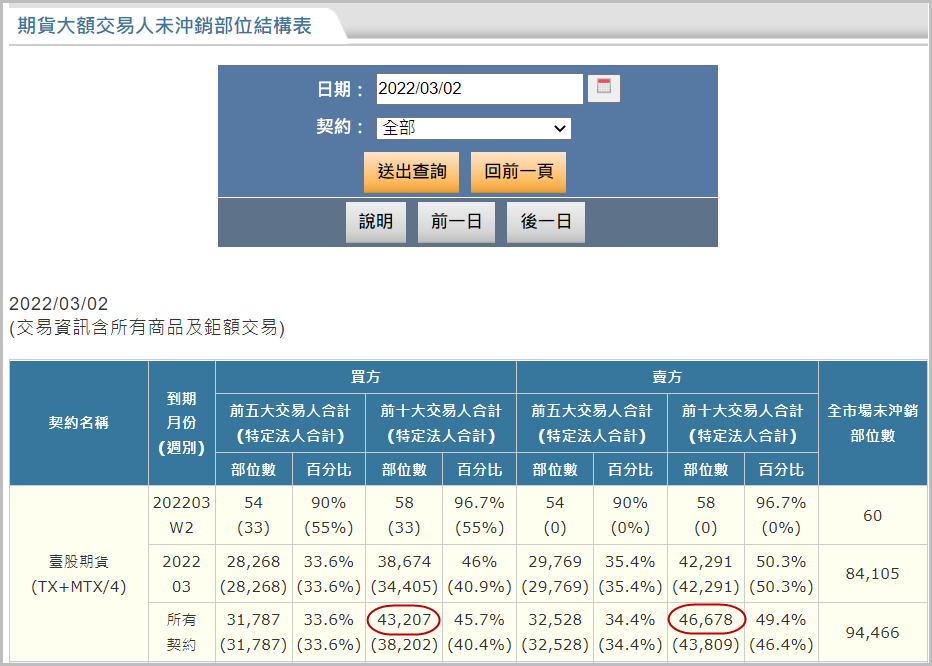Click the 賣方 column group header

pyautogui.click(x=667, y=377)
